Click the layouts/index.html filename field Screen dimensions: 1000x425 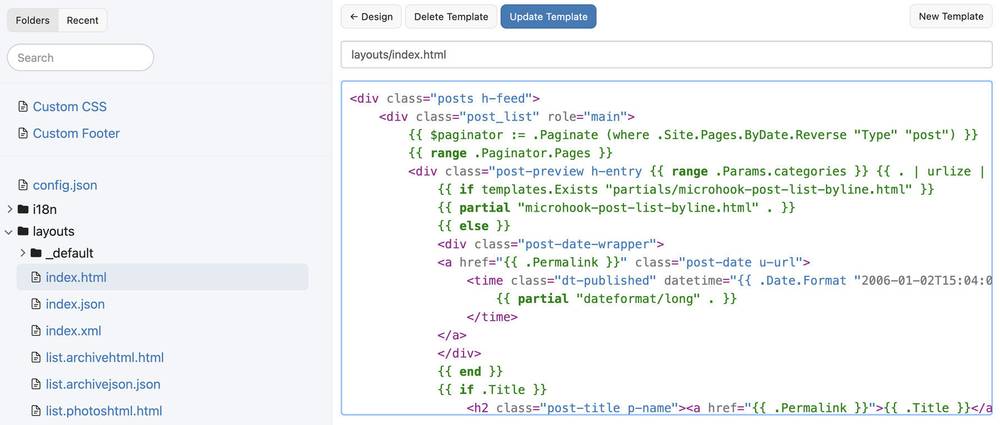(666, 55)
